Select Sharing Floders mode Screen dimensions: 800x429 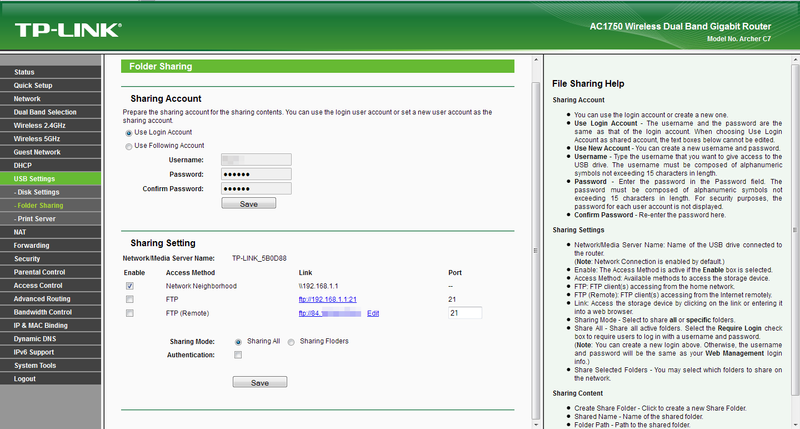coord(291,342)
